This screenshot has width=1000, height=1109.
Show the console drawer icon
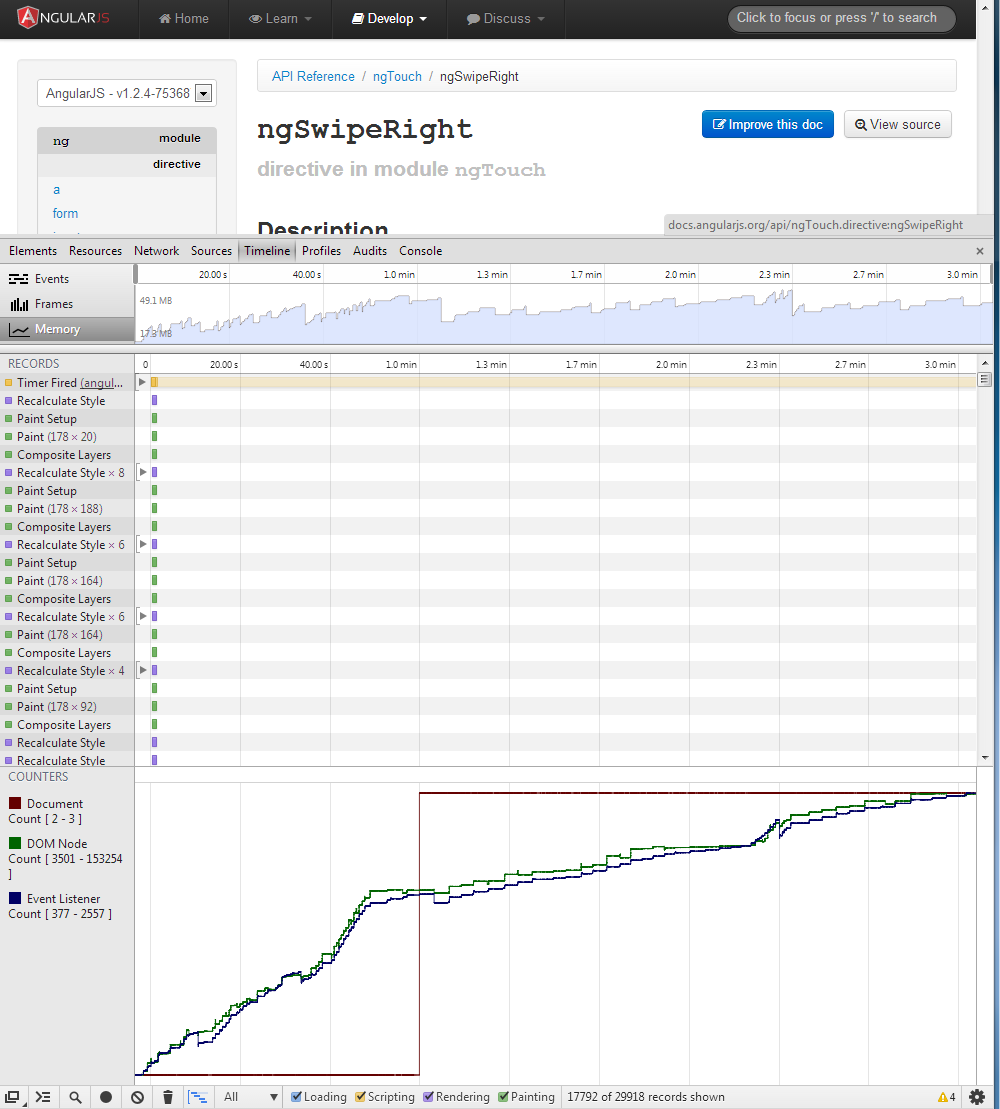[43, 1097]
